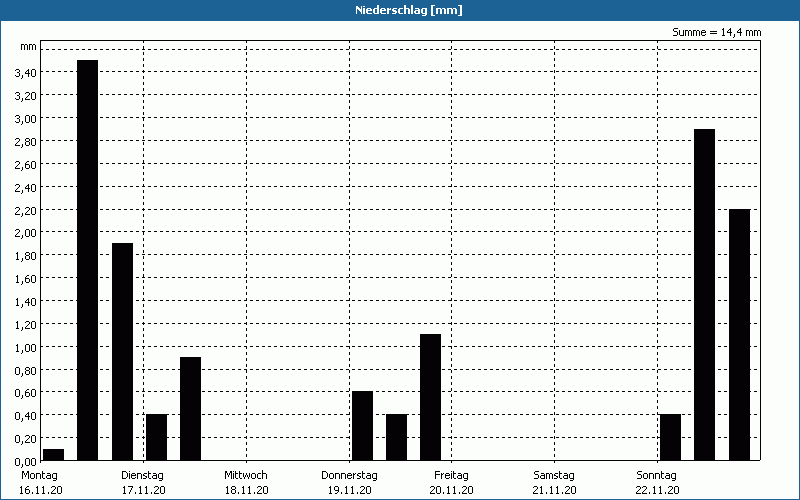Select the Sonntag day label

[657, 476]
